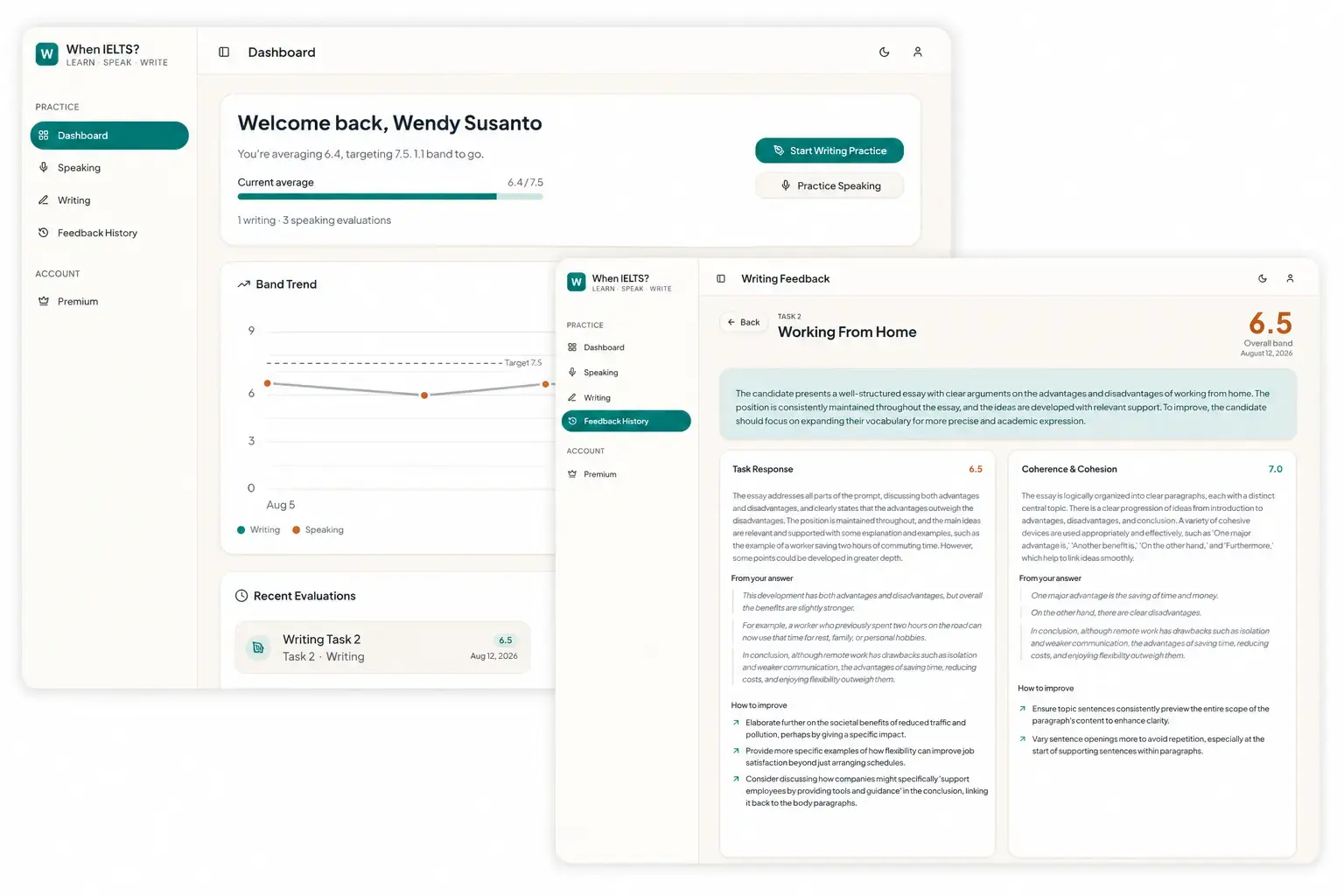Click the Band Trend chart icon

click(x=244, y=284)
